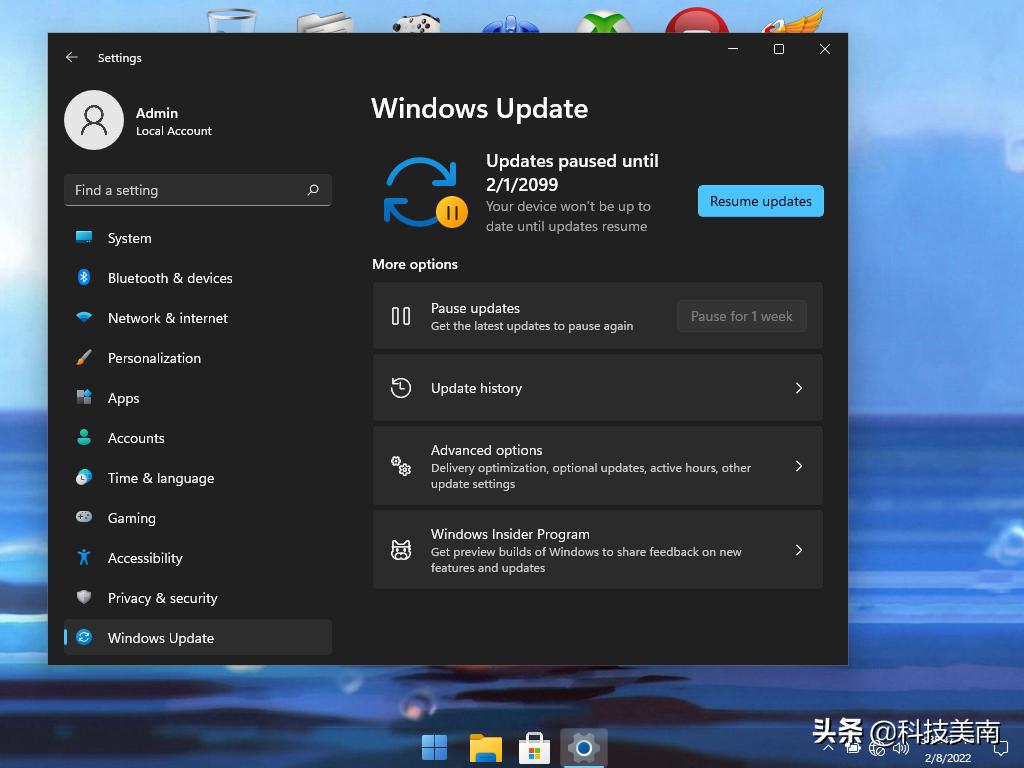Click the Pause updates icon
Viewport: 1024px width, 768px height.
coord(400,316)
